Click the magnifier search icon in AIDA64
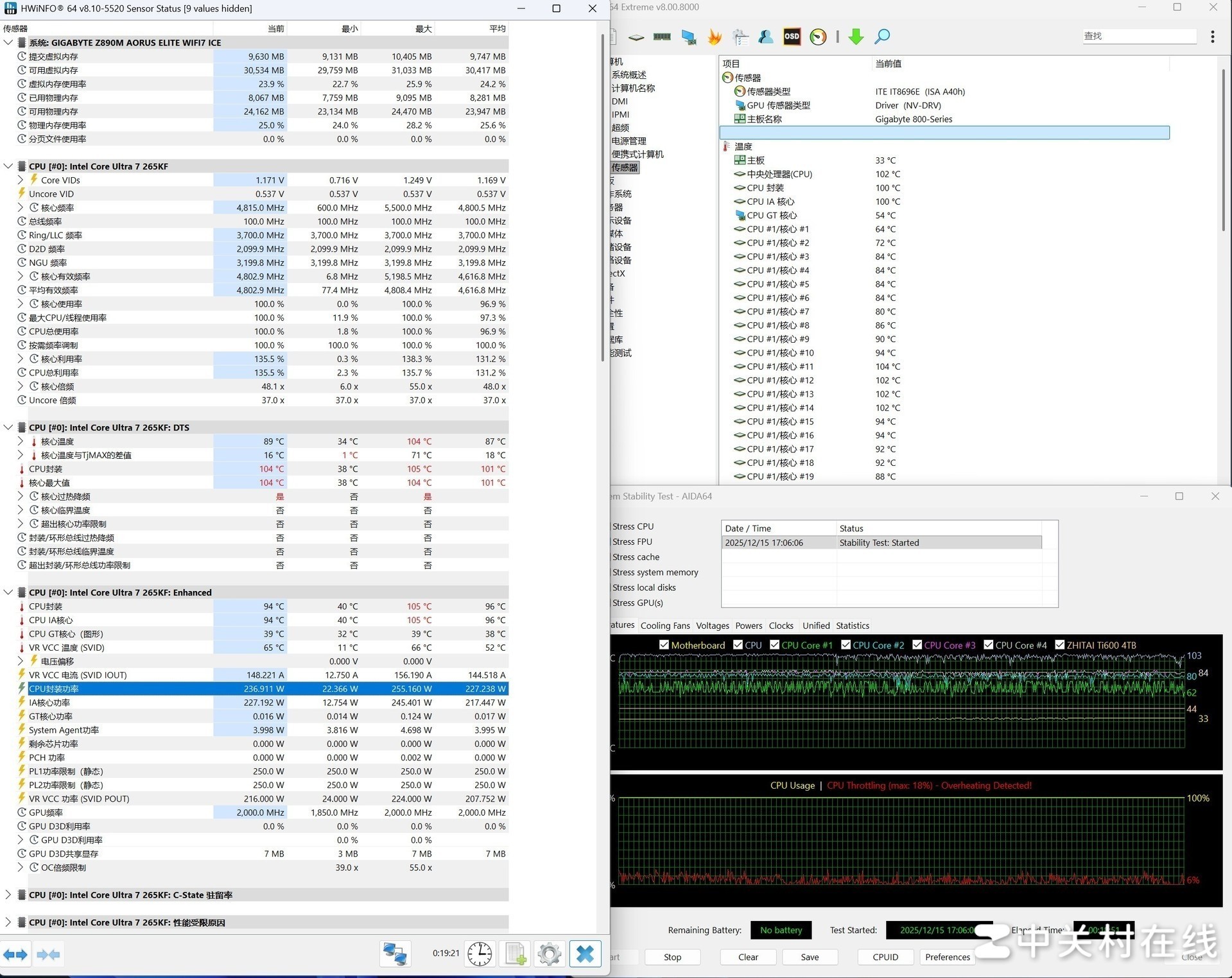Image resolution: width=1232 pixels, height=978 pixels. point(882,37)
